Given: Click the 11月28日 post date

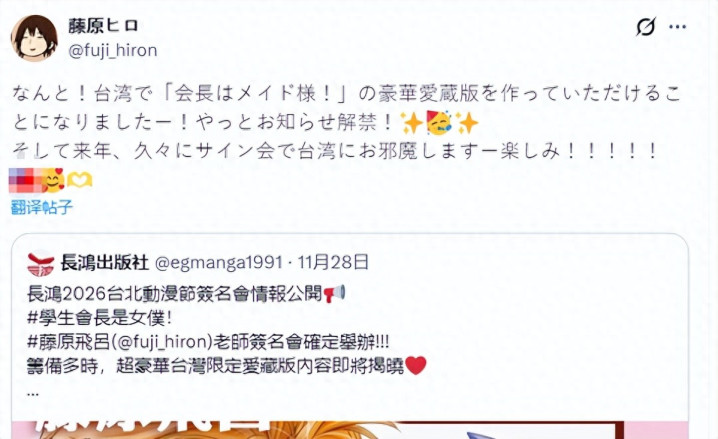Looking at the screenshot, I should click(x=333, y=262).
